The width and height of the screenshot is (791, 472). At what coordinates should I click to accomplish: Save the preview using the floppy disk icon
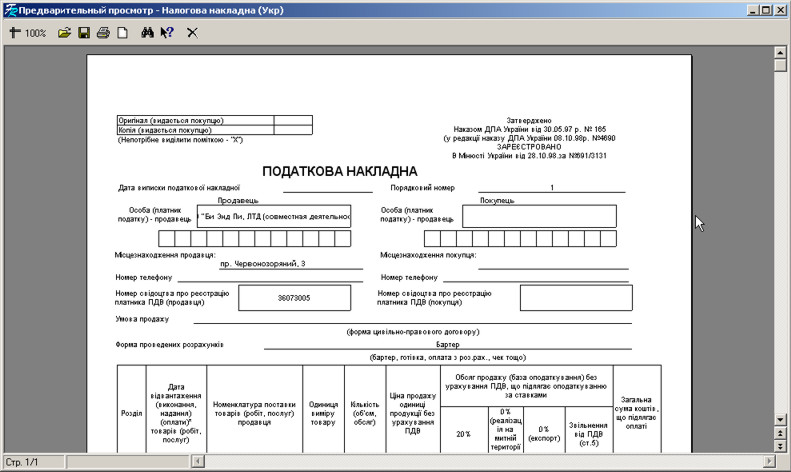point(84,33)
